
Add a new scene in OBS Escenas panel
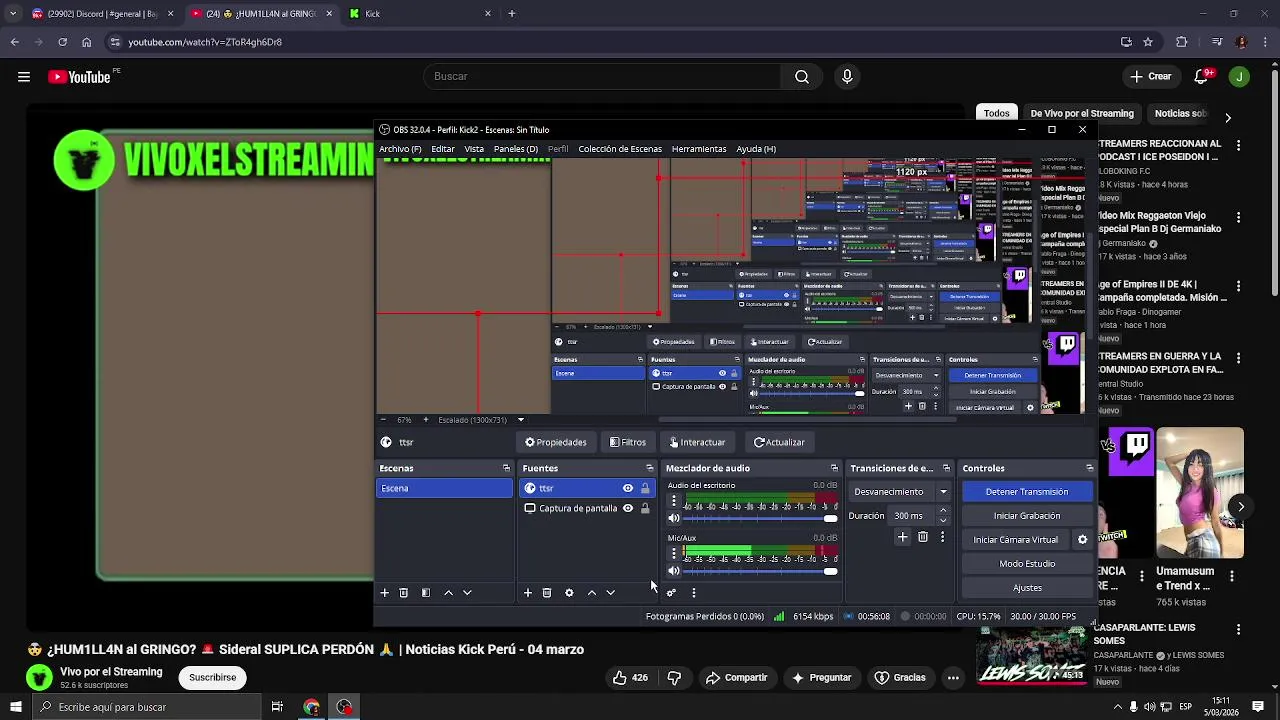(384, 593)
